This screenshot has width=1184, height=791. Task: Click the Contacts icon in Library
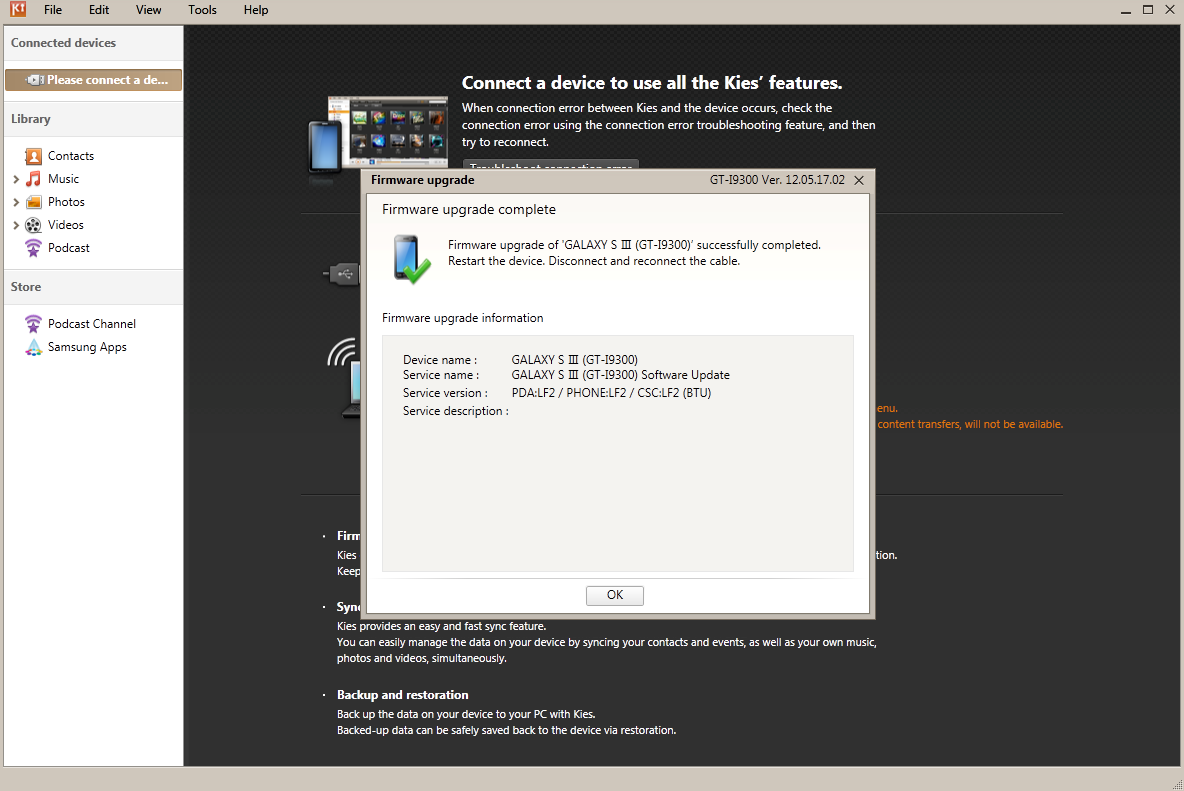(x=34, y=156)
